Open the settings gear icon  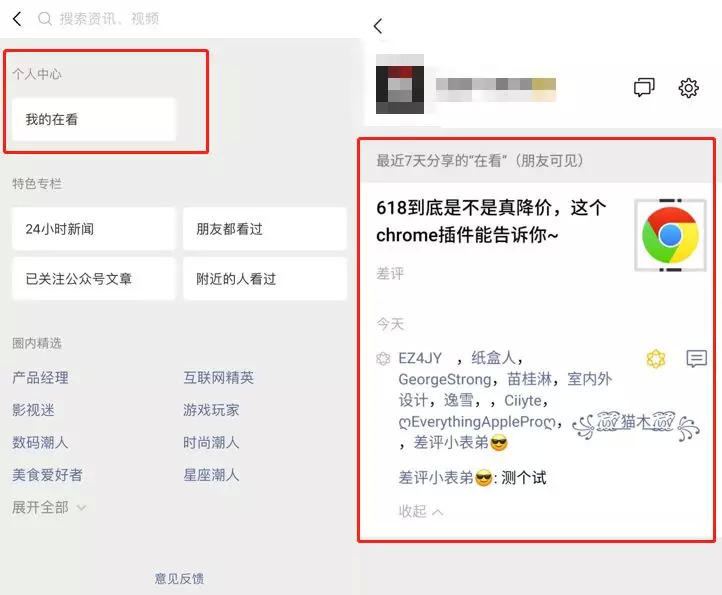pyautogui.click(x=688, y=88)
